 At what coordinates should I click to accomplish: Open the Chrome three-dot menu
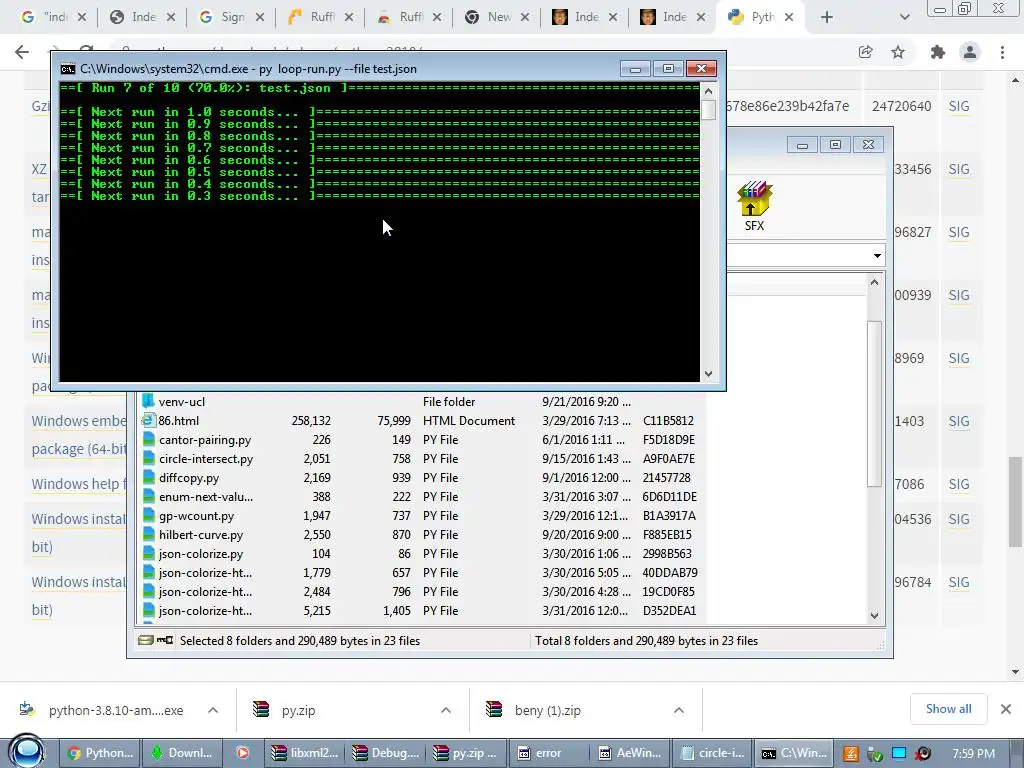[1002, 52]
